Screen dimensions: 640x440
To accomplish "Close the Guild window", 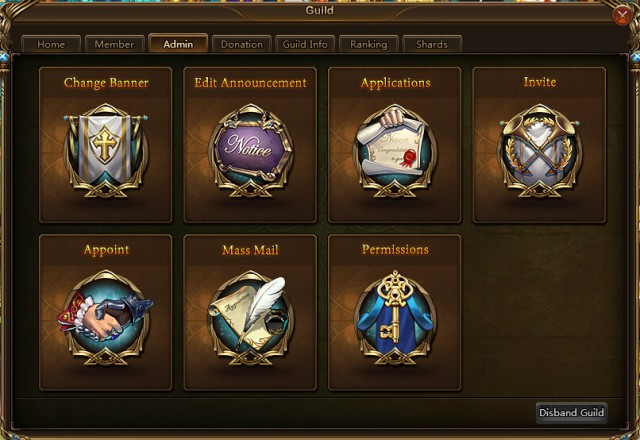I will pyautogui.click(x=622, y=16).
